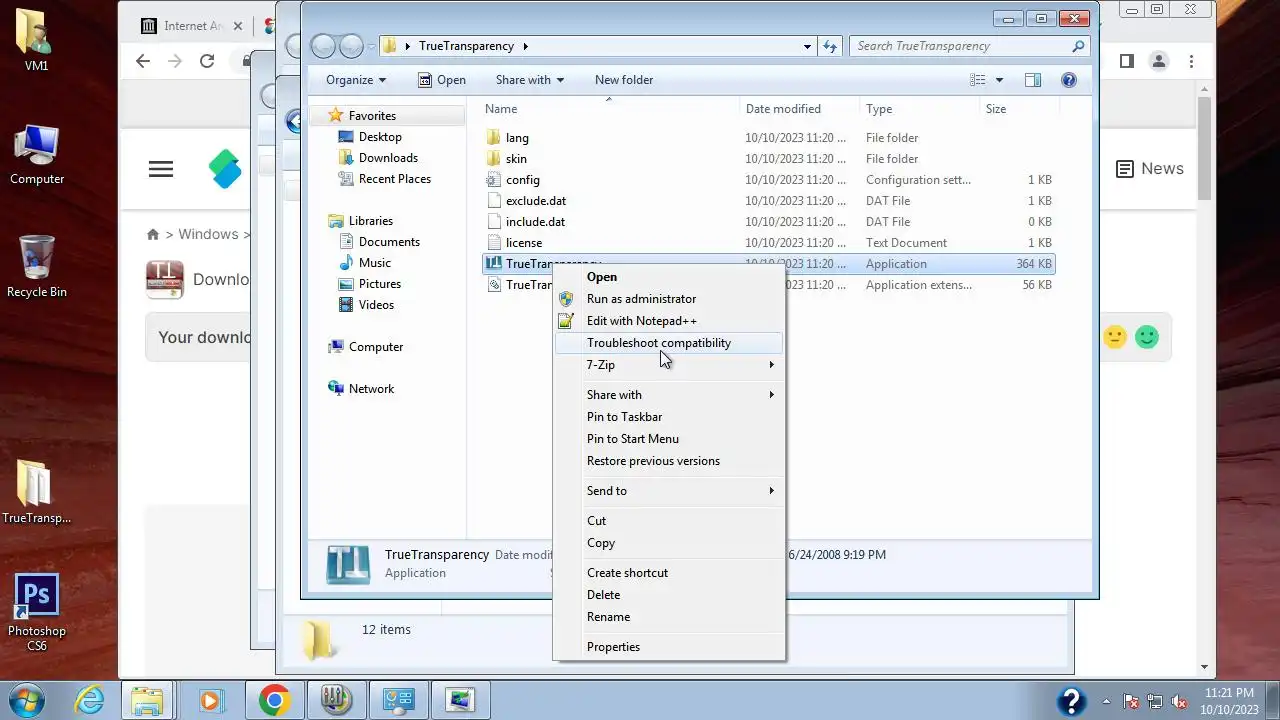Select Downloads in Favorites
The width and height of the screenshot is (1280, 720).
point(378,158)
